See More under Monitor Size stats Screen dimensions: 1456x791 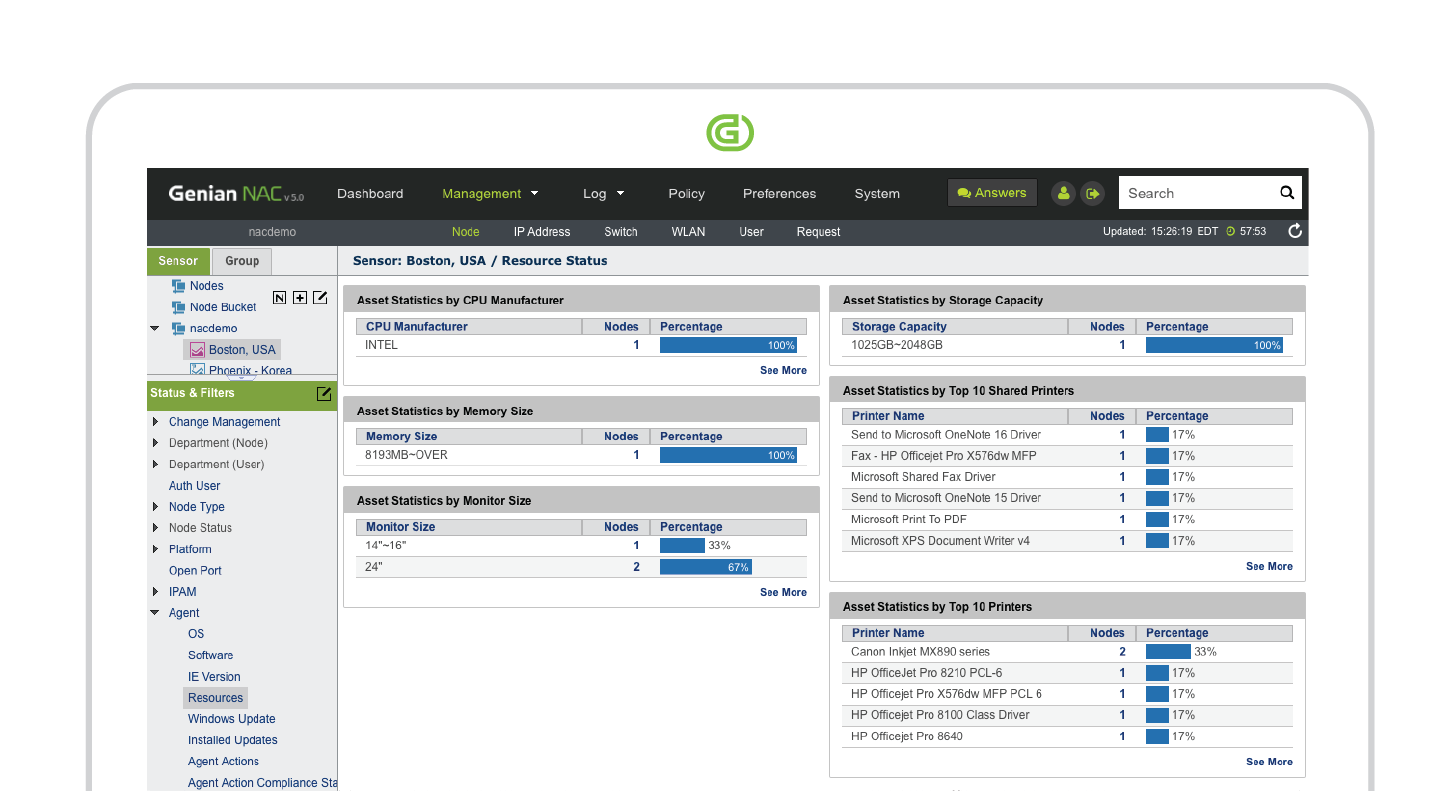[783, 592]
